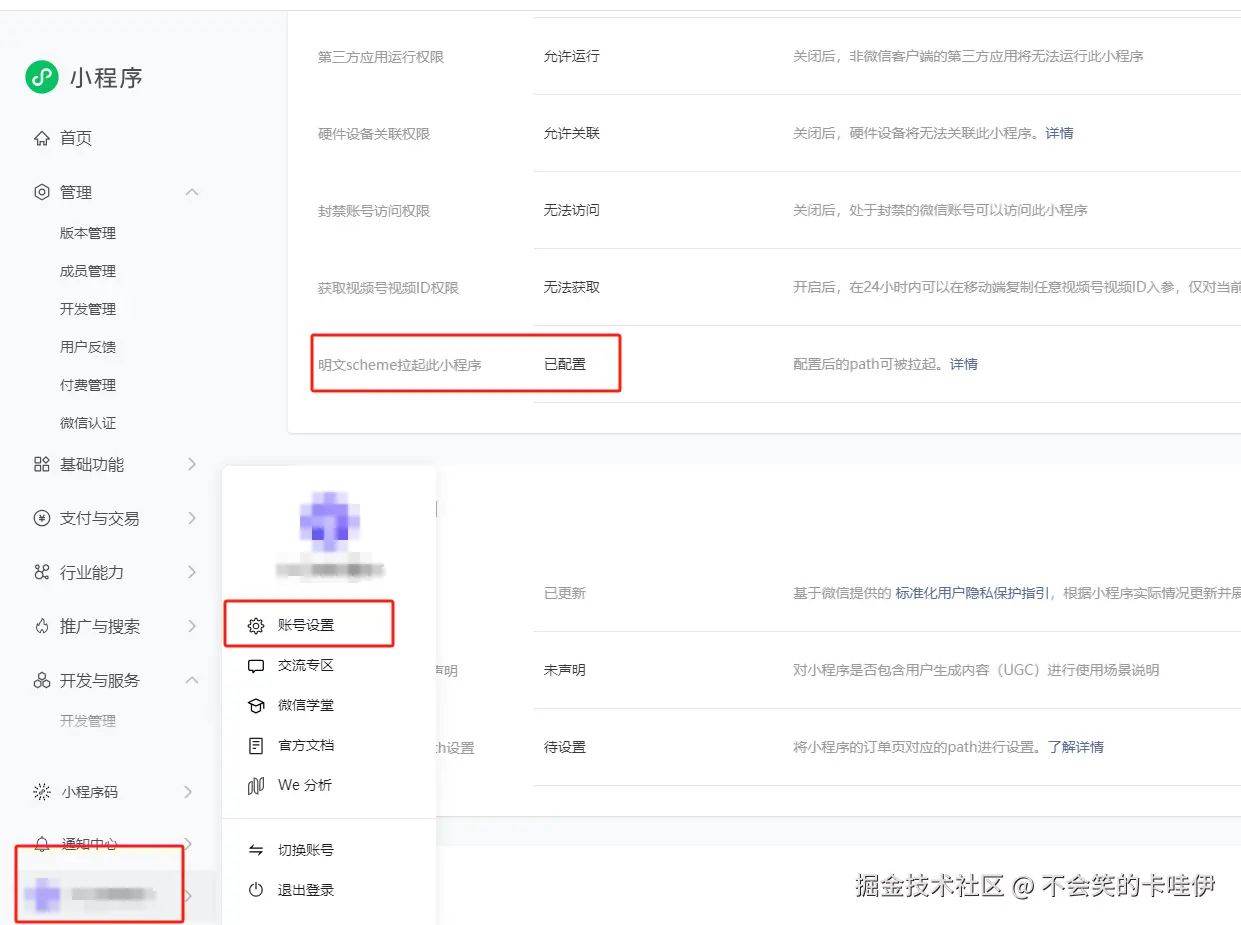Open the 标准化用户隐私保护指引 link
Viewport: 1241px width, 925px height.
click(x=973, y=593)
